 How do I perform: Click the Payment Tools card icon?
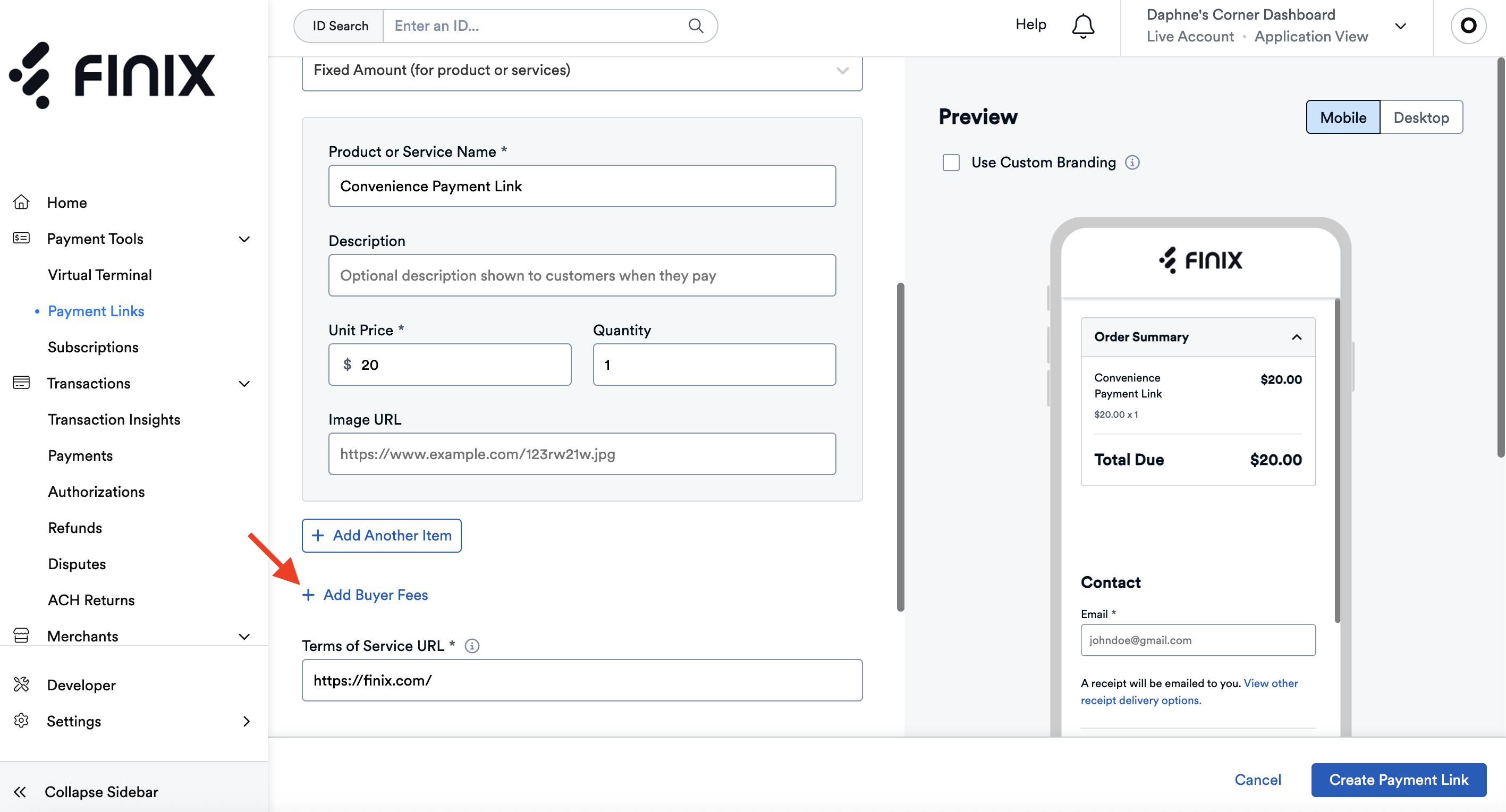point(21,238)
